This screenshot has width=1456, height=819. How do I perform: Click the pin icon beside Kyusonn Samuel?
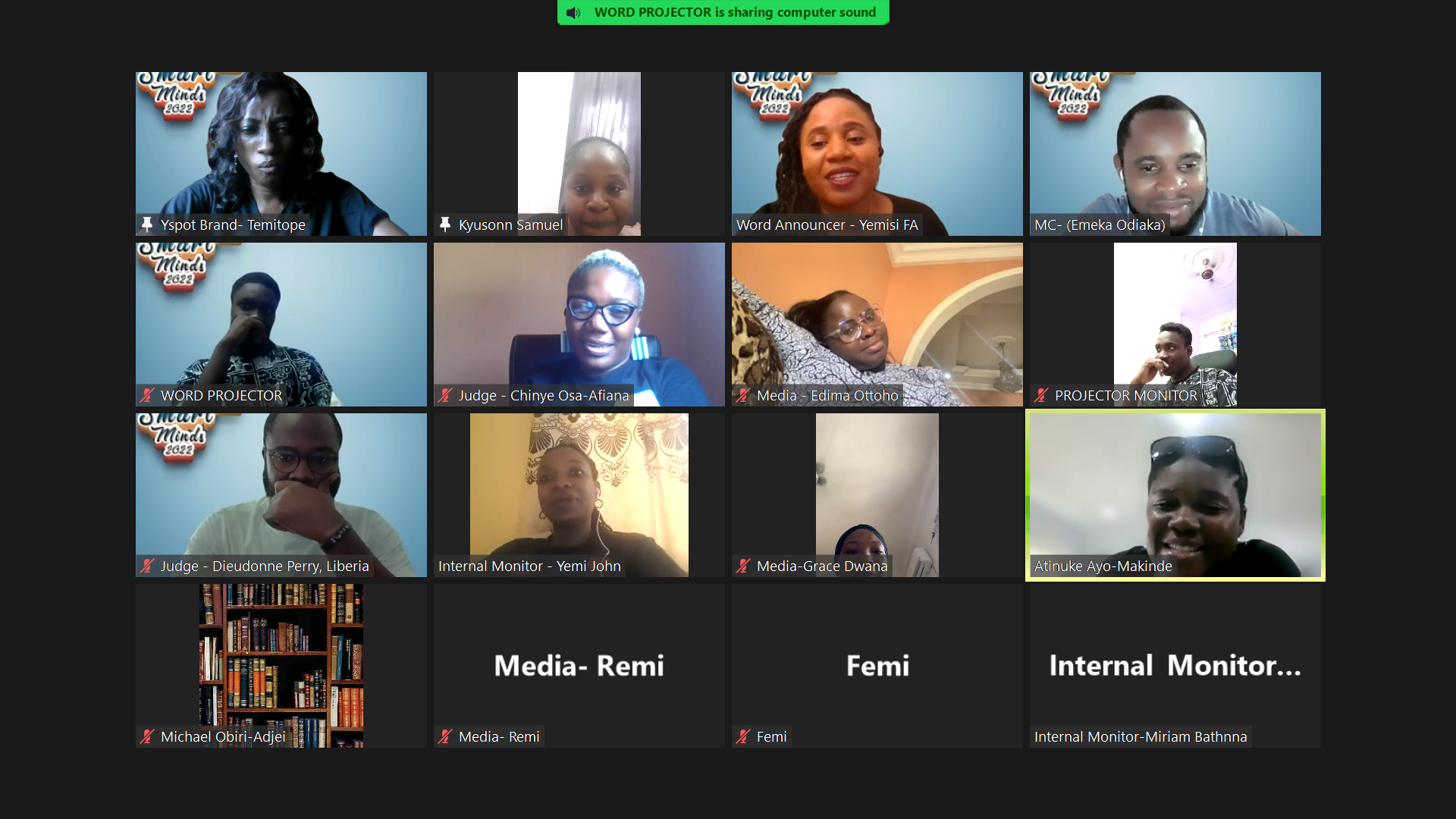click(x=445, y=224)
